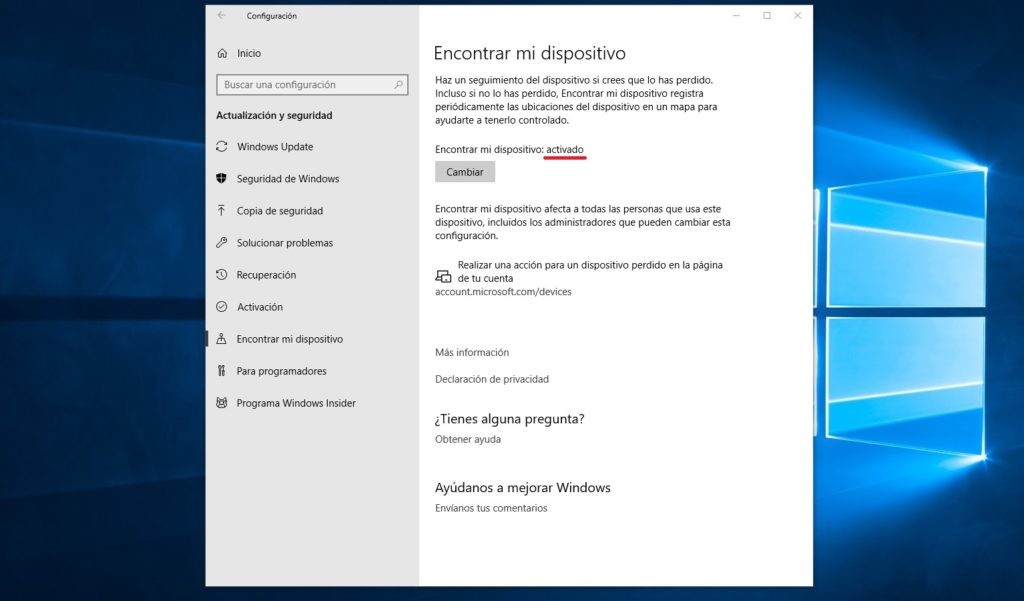Click the Recuperación history icon
Viewport: 1024px width, 601px height.
(x=221, y=274)
